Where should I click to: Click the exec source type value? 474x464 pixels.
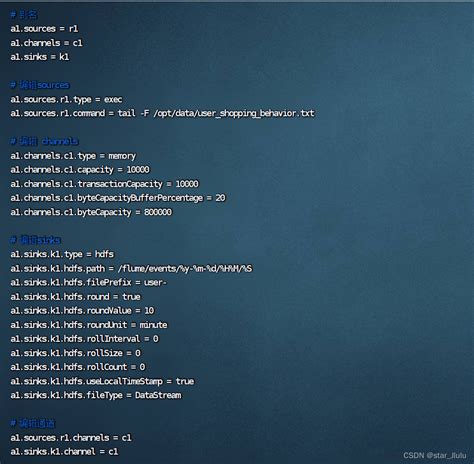pos(113,99)
